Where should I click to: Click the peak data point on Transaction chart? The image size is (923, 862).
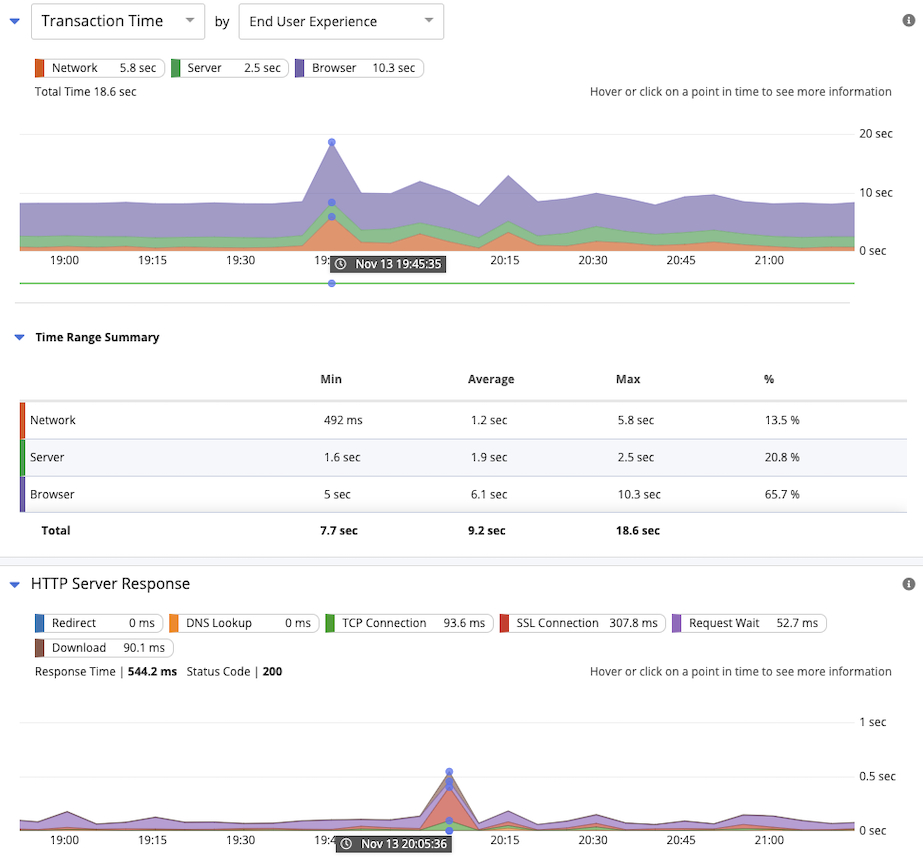(x=332, y=142)
